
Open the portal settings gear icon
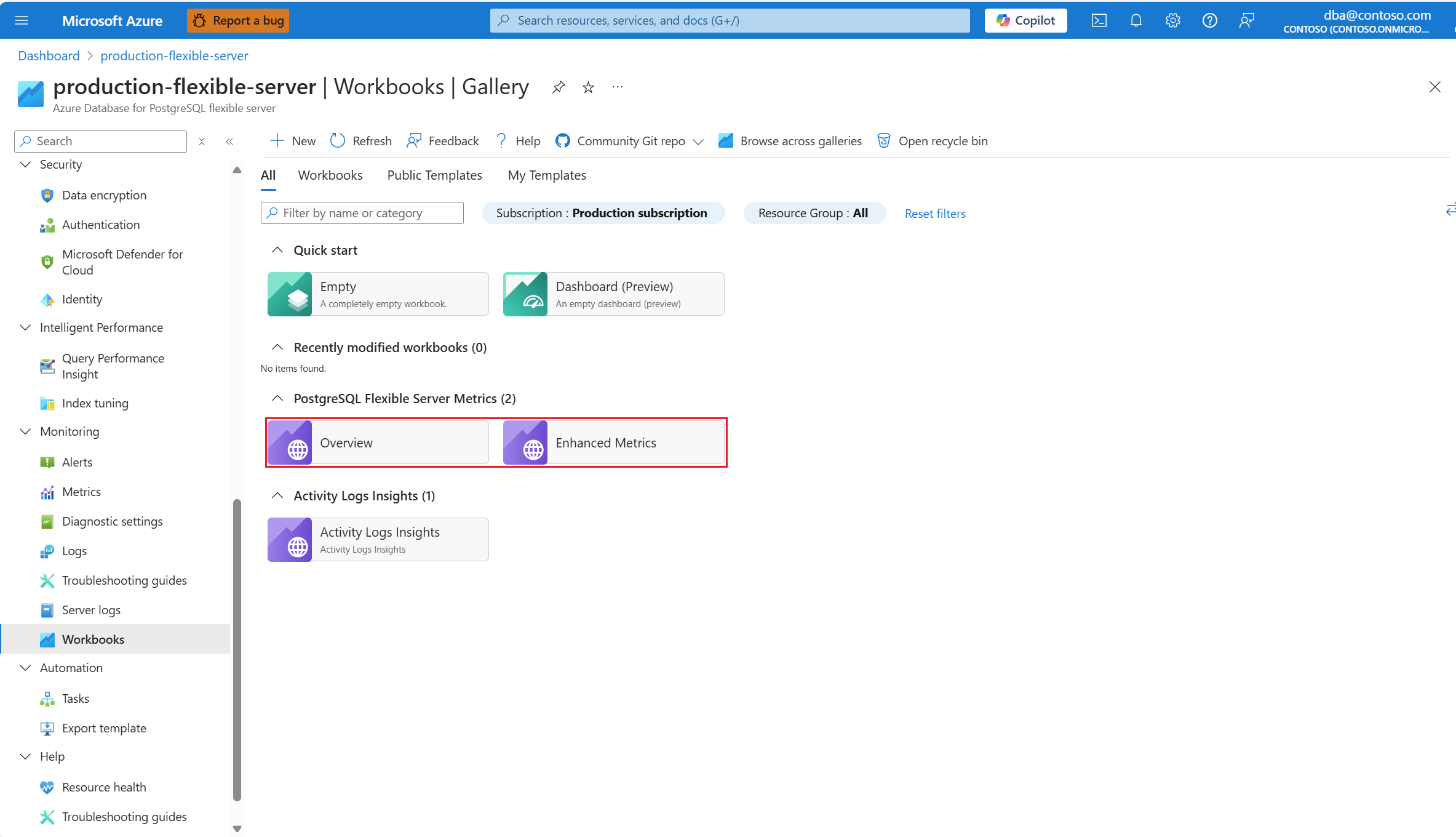pyautogui.click(x=1172, y=20)
